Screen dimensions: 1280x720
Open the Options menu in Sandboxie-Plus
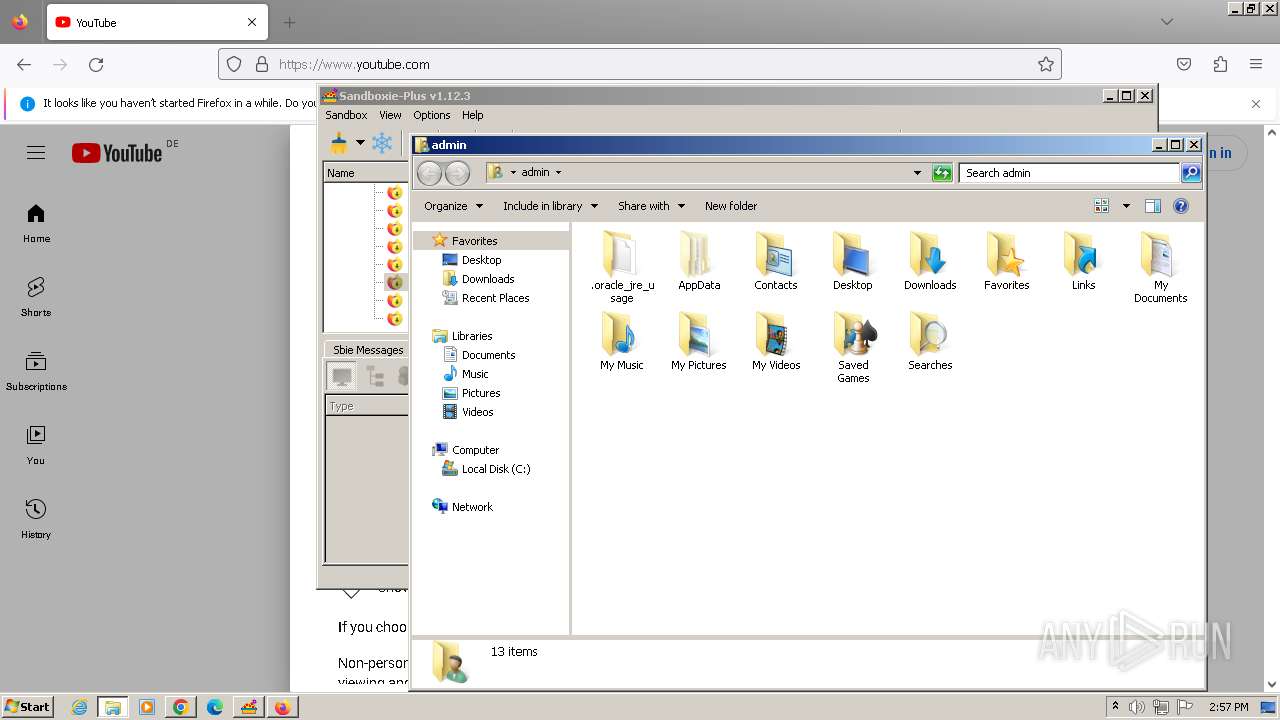pyautogui.click(x=432, y=115)
